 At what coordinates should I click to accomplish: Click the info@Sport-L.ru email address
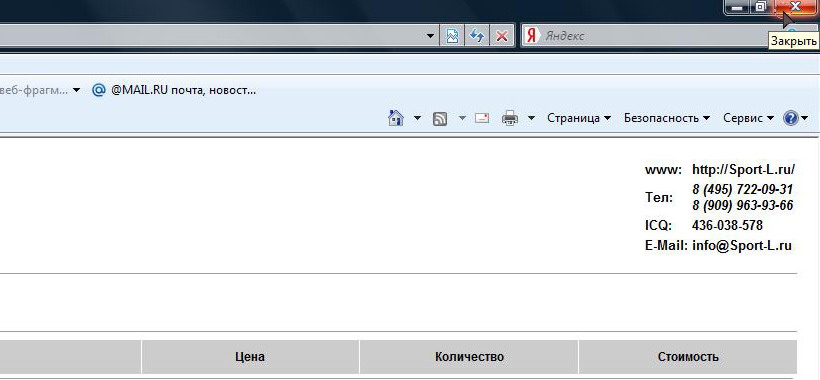pyautogui.click(x=742, y=245)
